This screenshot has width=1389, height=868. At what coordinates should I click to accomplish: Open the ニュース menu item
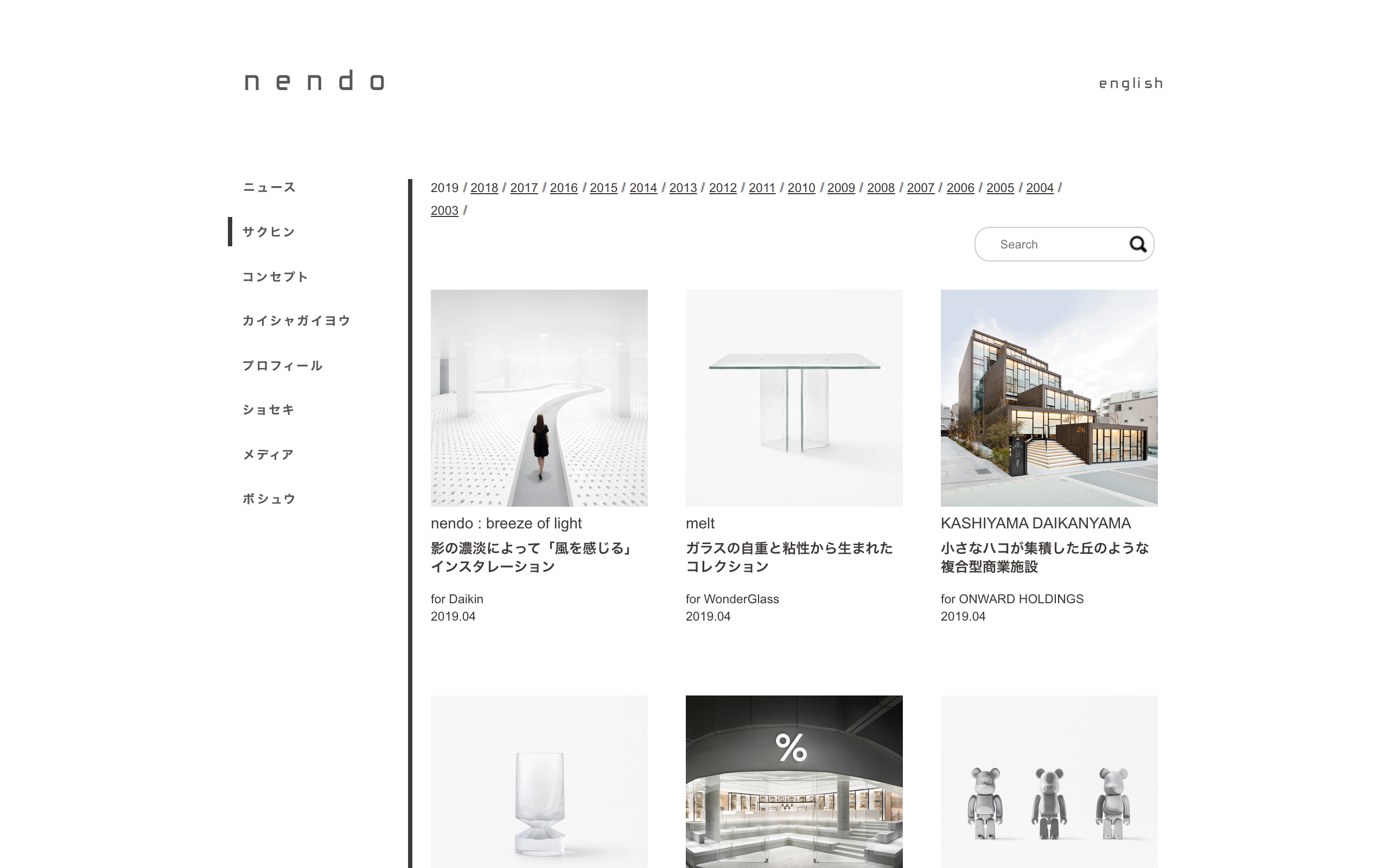[269, 187]
